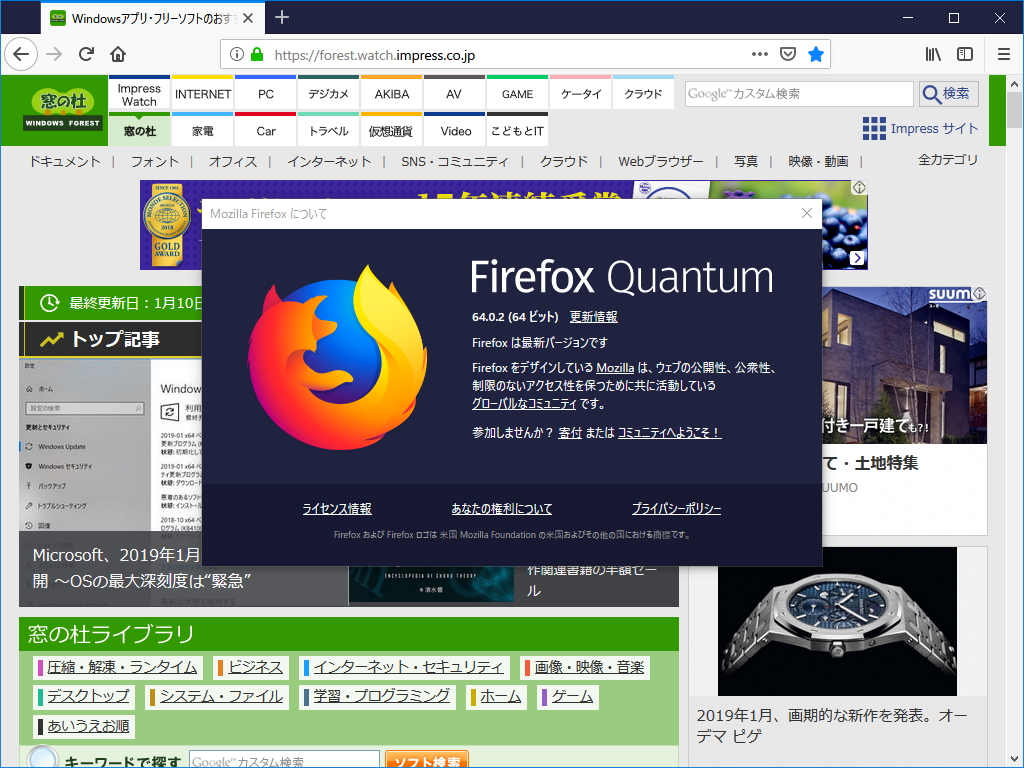The width and height of the screenshot is (1024, 768).
Task: Save the page to Pocket
Action: coord(789,55)
